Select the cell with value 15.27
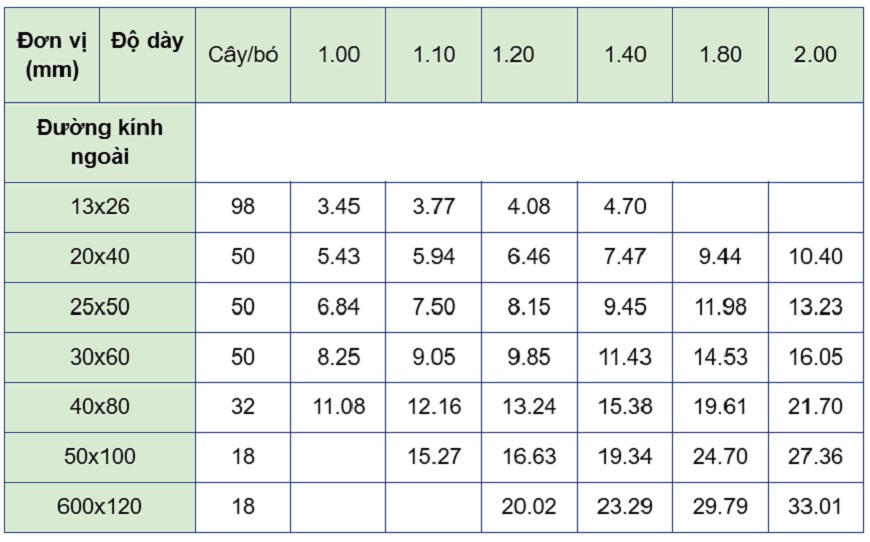 (x=434, y=457)
